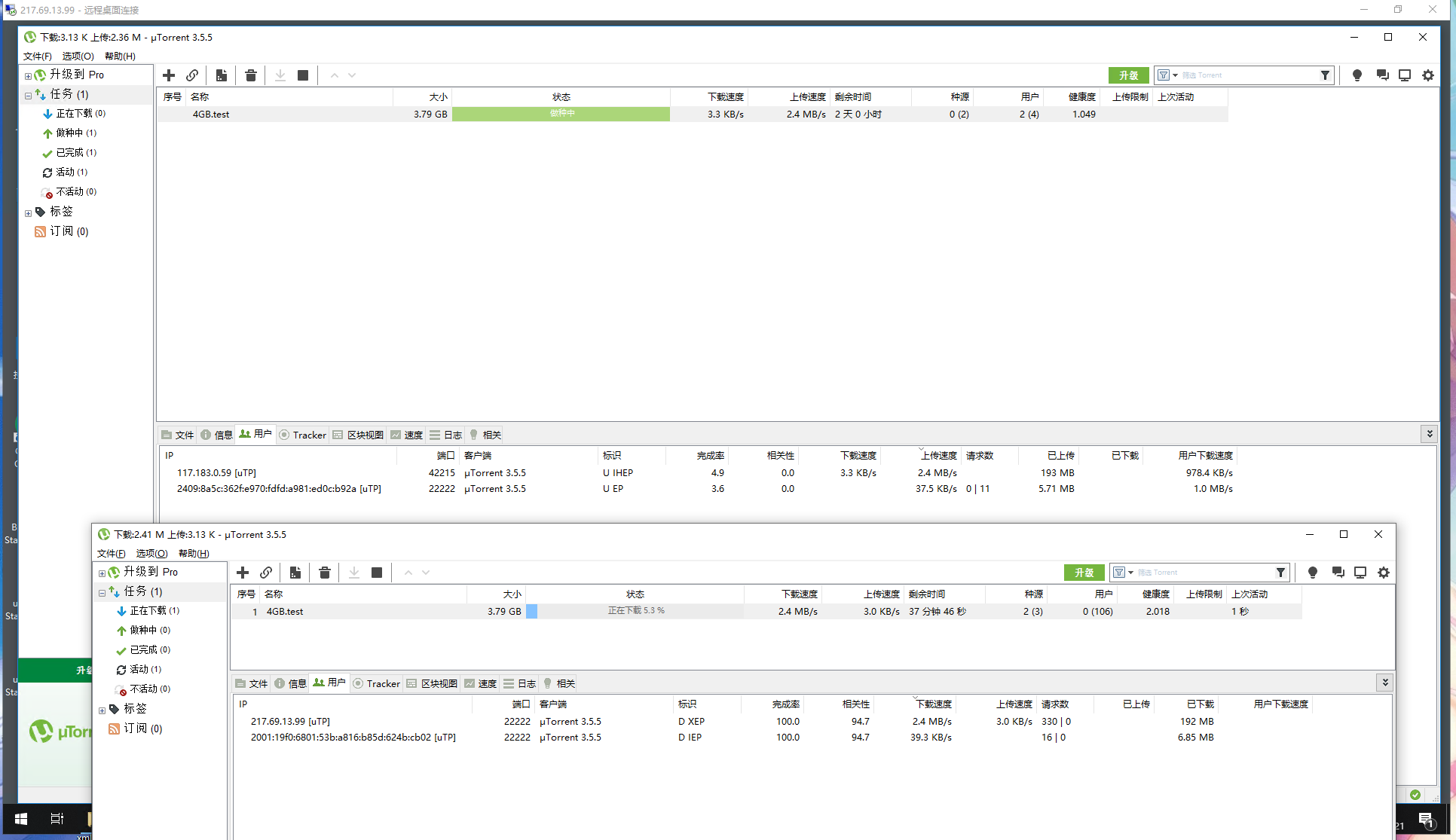This screenshot has width=1456, height=840.
Task: Click 4GB.test download progress bar showing 5.3%
Action: 636,611
